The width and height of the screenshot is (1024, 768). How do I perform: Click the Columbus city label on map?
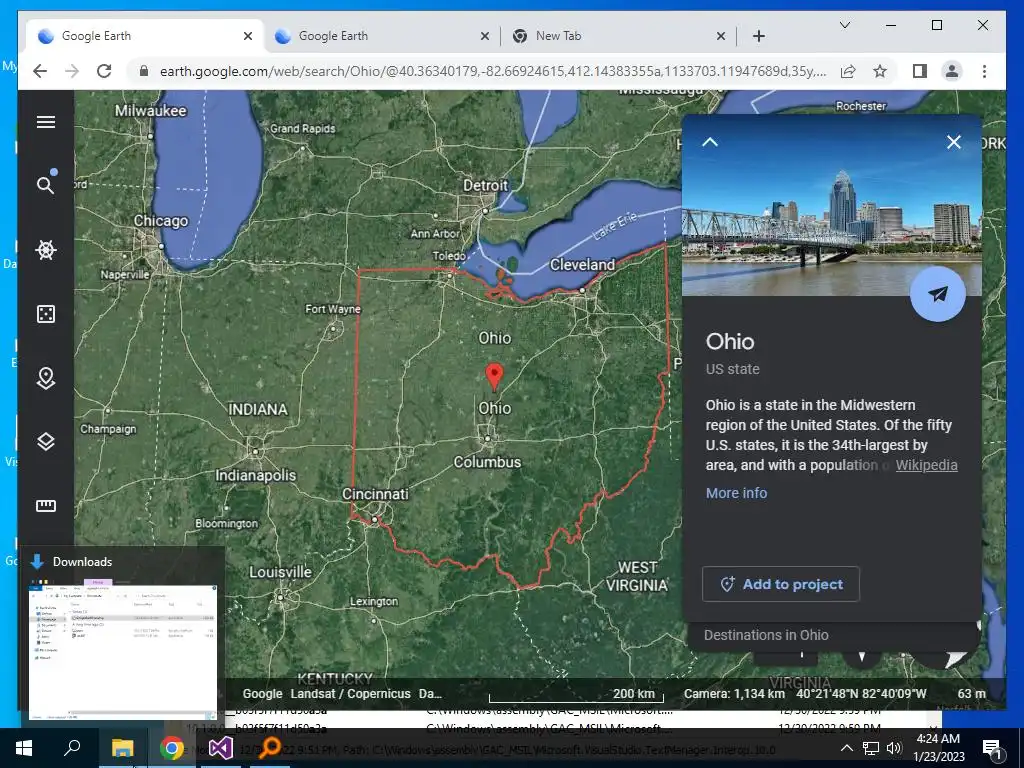pyautogui.click(x=487, y=462)
